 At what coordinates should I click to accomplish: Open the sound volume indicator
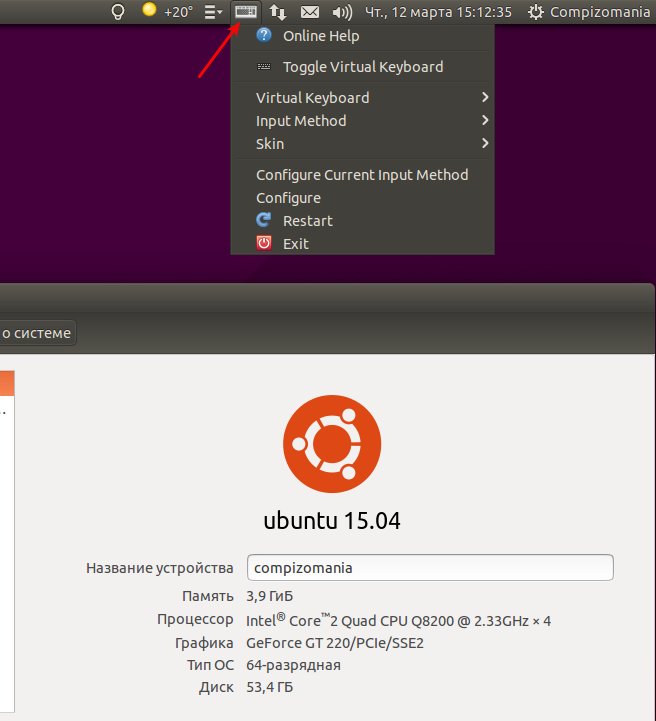(x=342, y=12)
